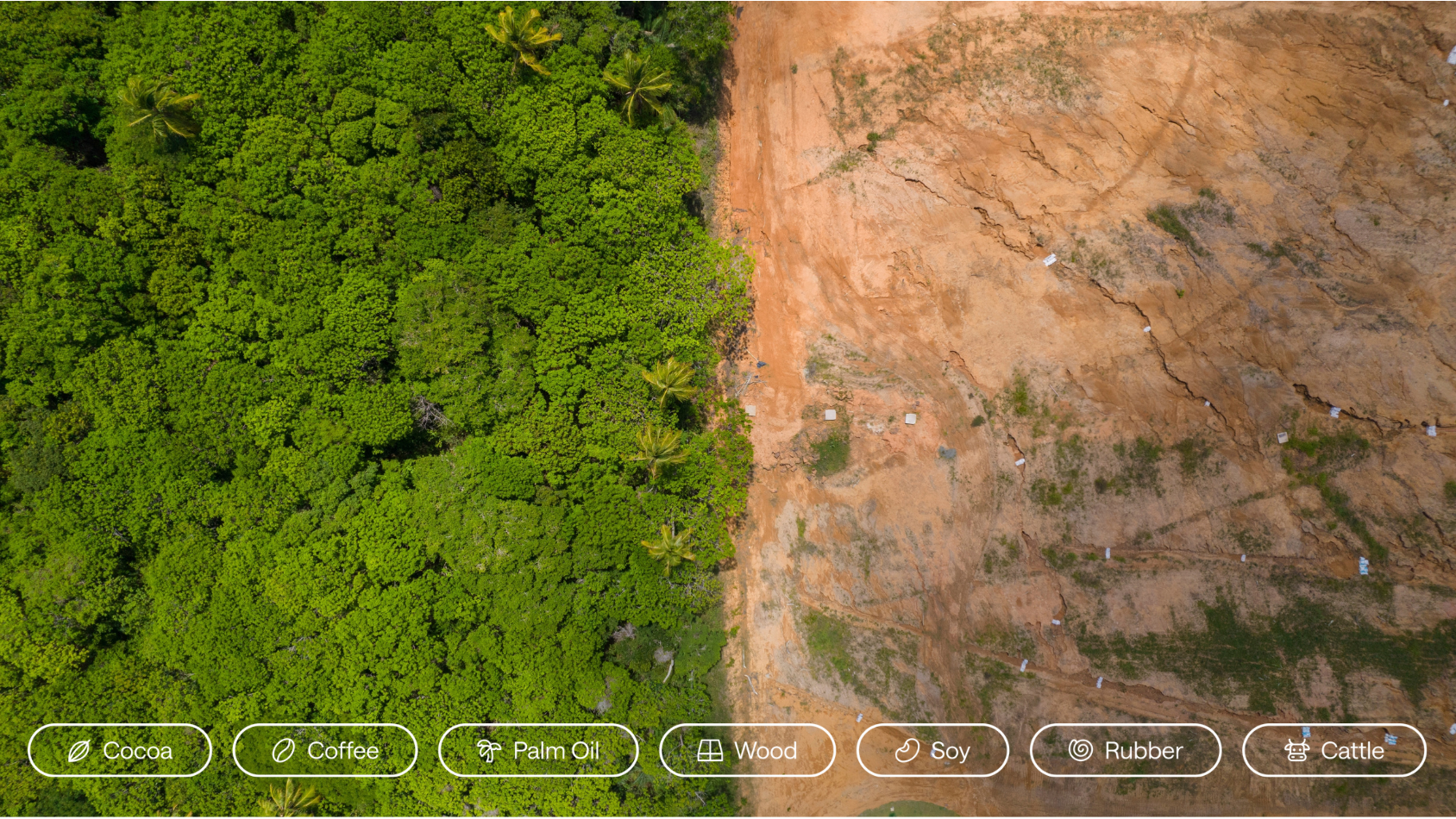Click the cow head icon
The height and width of the screenshot is (819, 1456).
coord(1296,751)
